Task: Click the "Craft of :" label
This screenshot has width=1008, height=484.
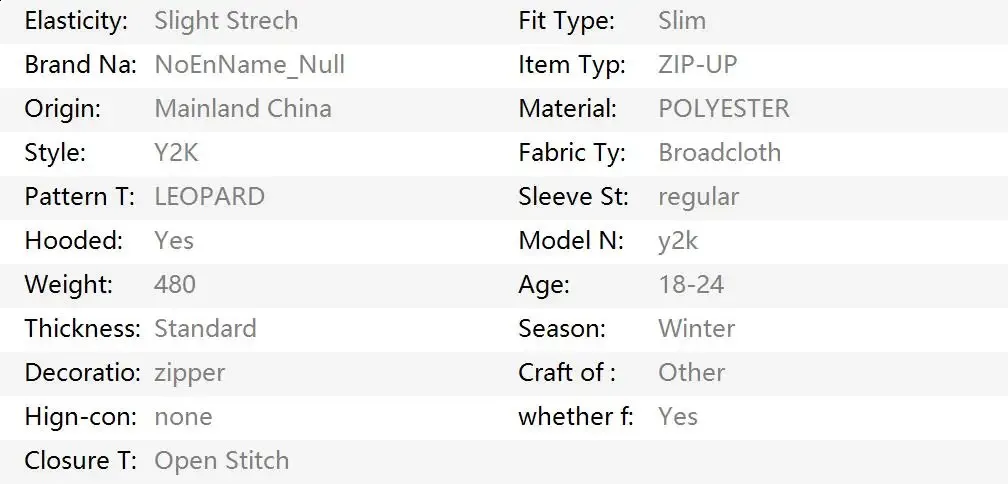Action: 566,373
